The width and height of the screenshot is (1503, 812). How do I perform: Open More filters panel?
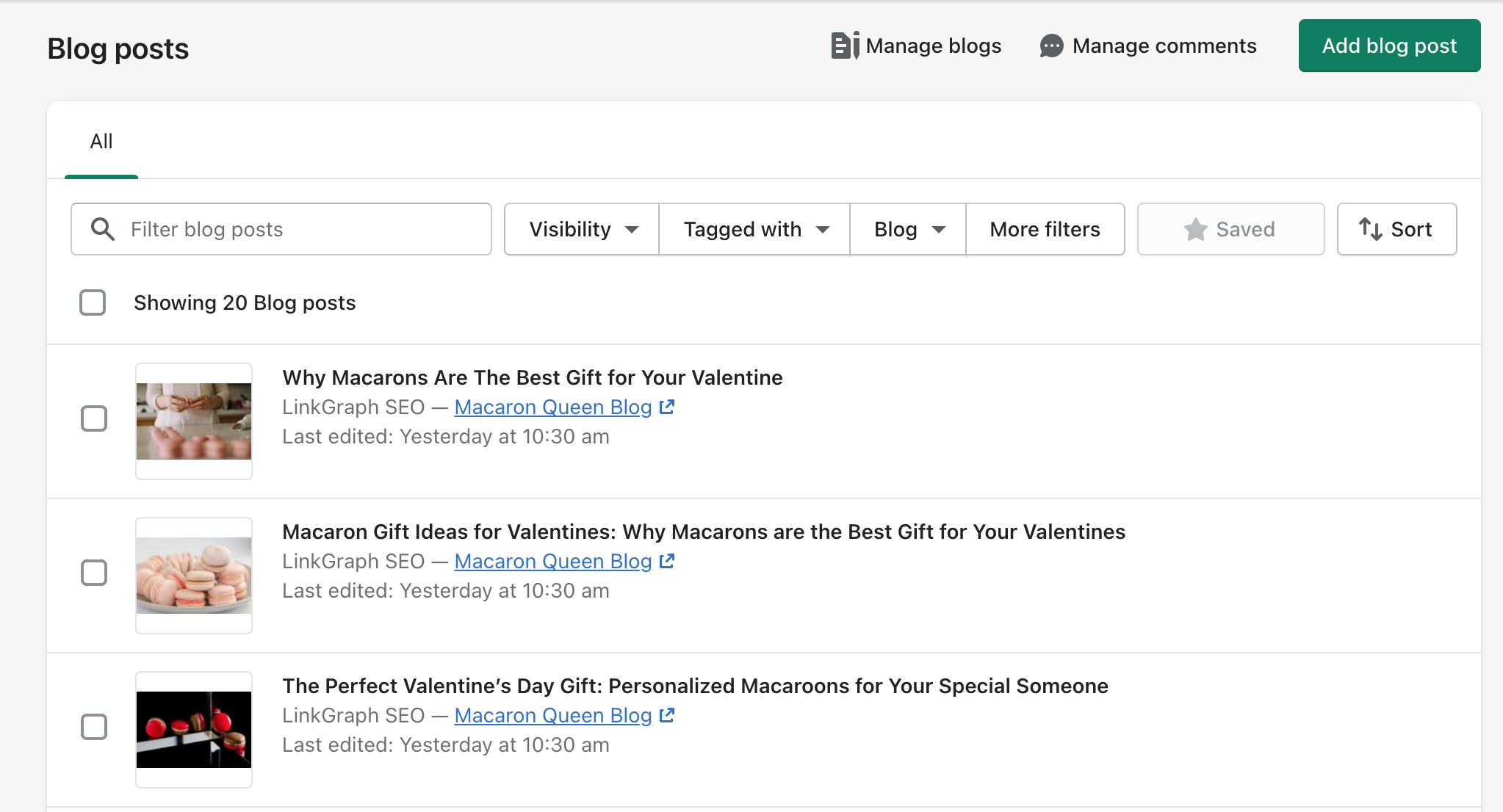coord(1044,229)
